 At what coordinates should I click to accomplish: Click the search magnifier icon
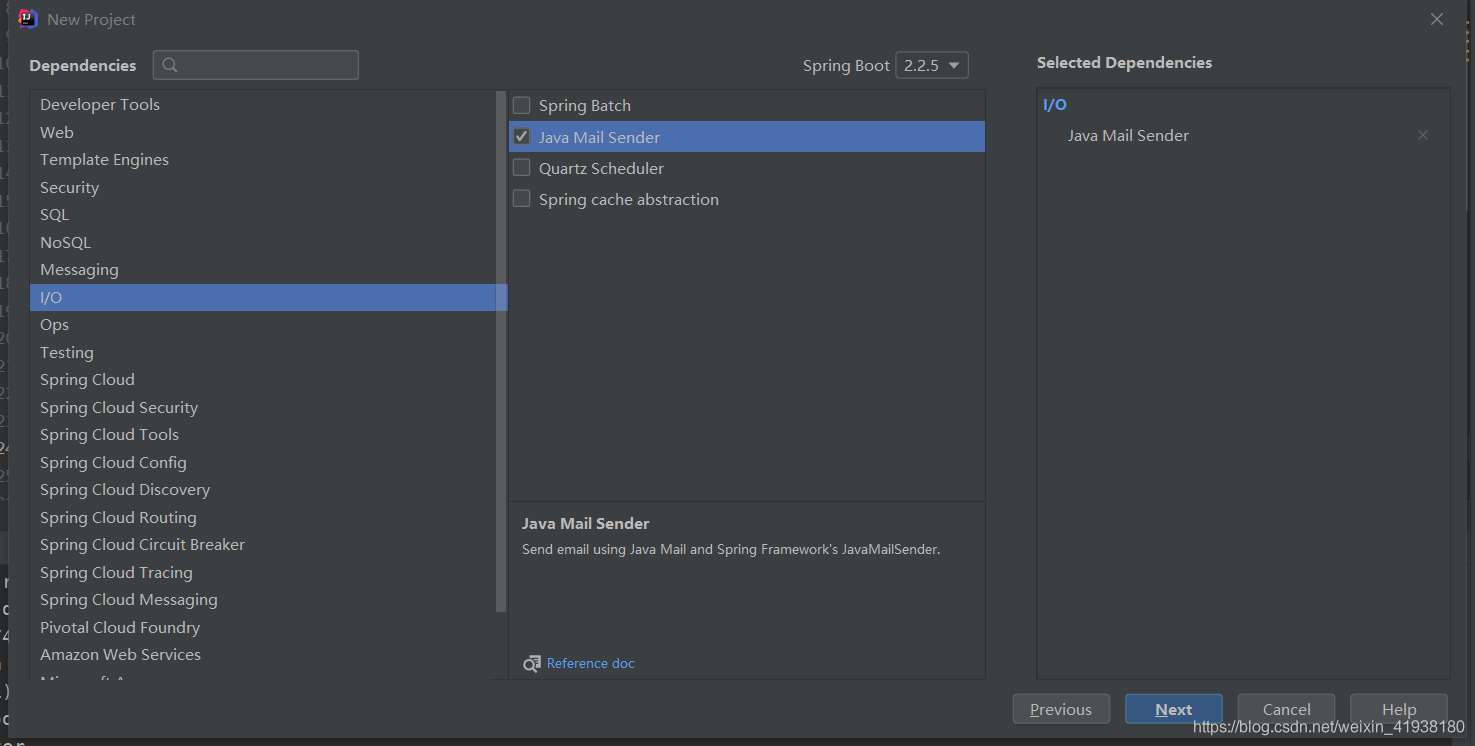[170, 65]
